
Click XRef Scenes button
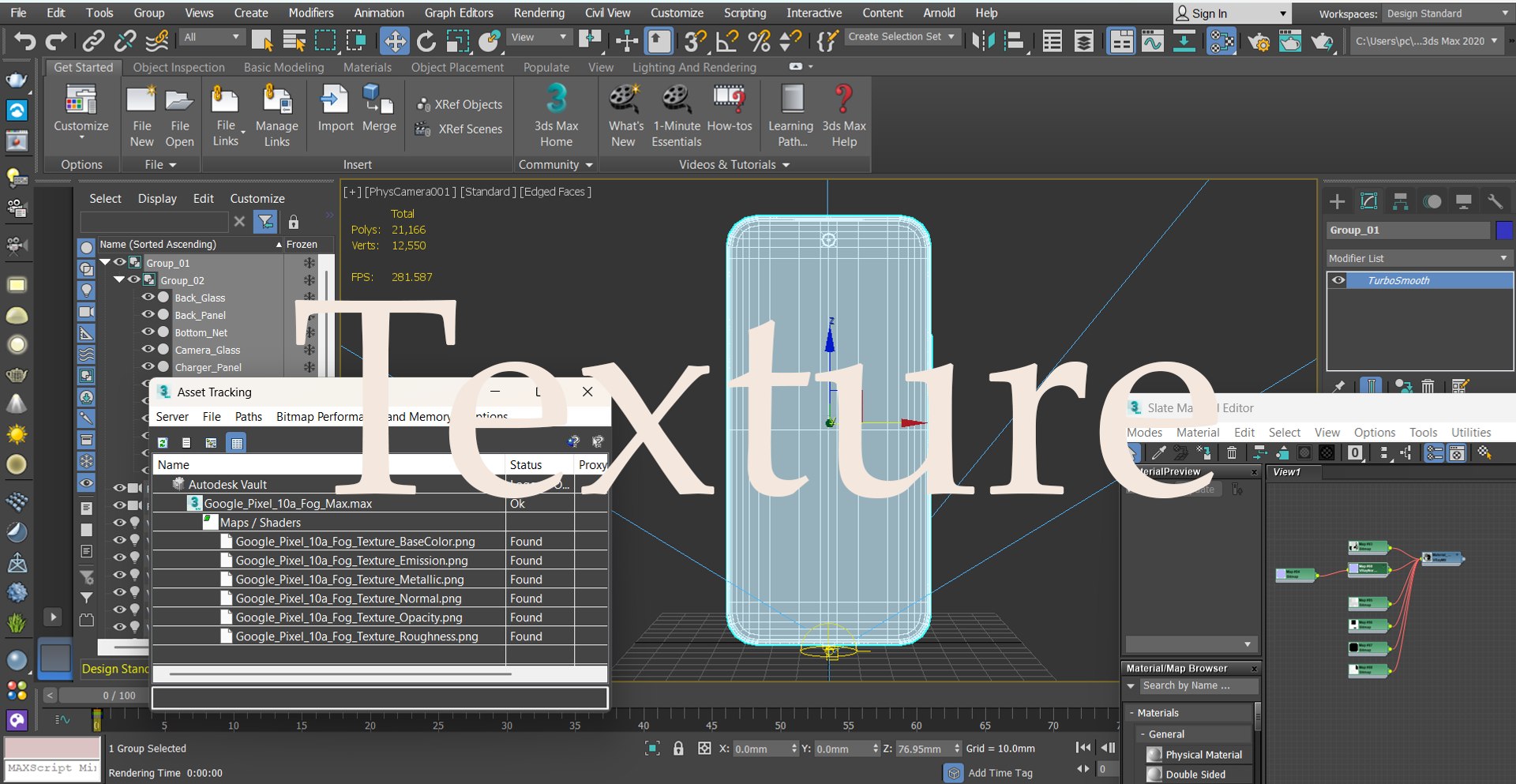(x=460, y=129)
